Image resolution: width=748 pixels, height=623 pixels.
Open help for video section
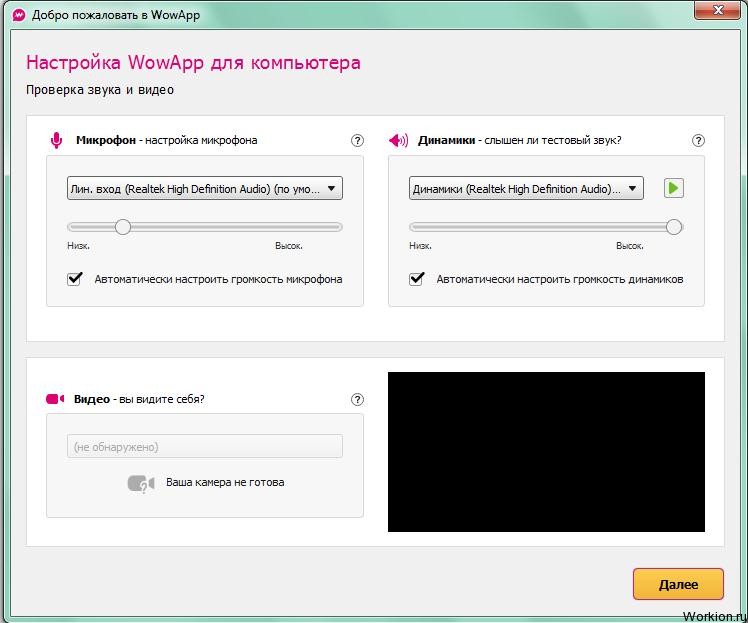(x=357, y=400)
